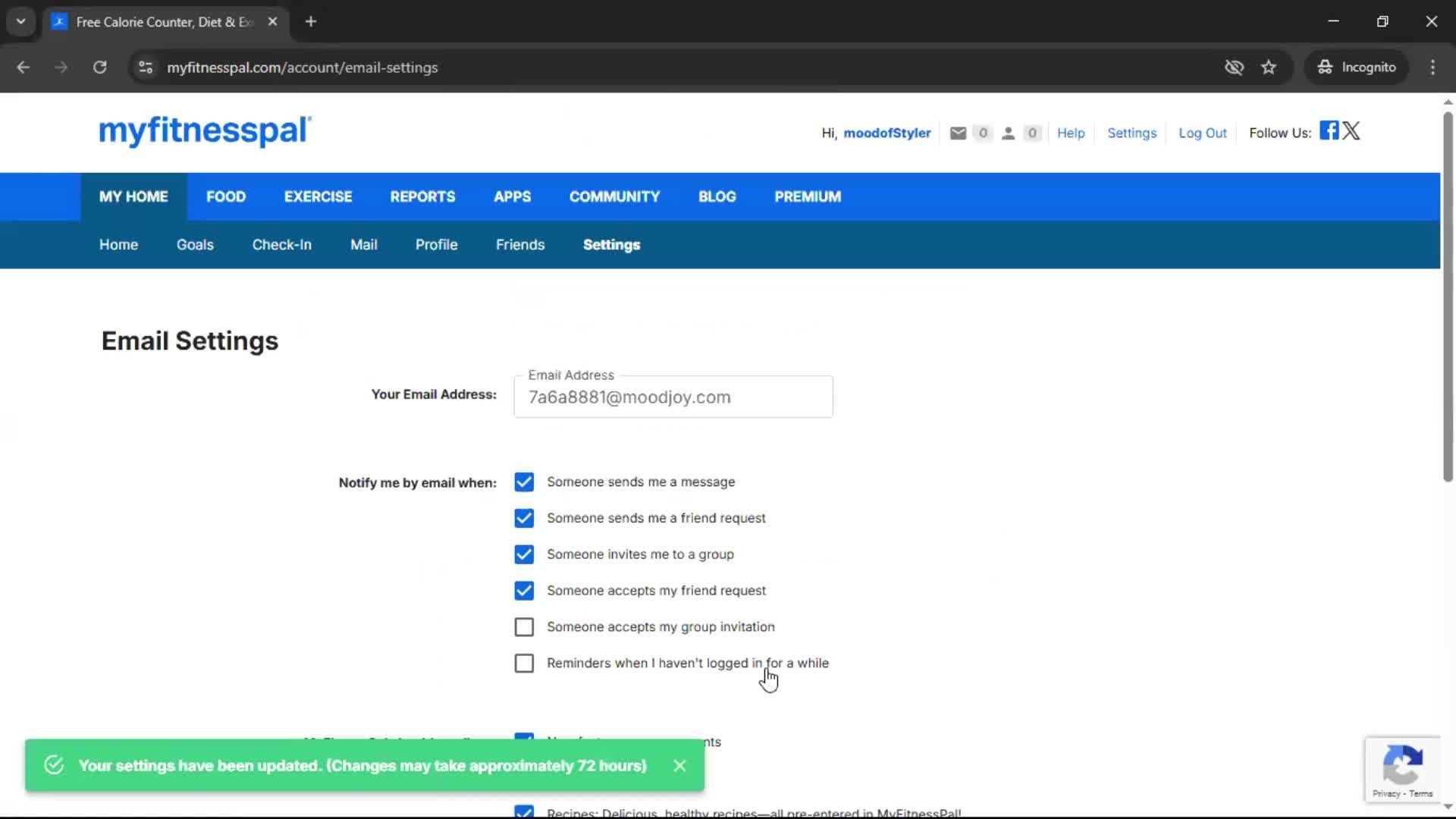
Task: Bookmark this page with star icon
Action: pyautogui.click(x=1269, y=67)
